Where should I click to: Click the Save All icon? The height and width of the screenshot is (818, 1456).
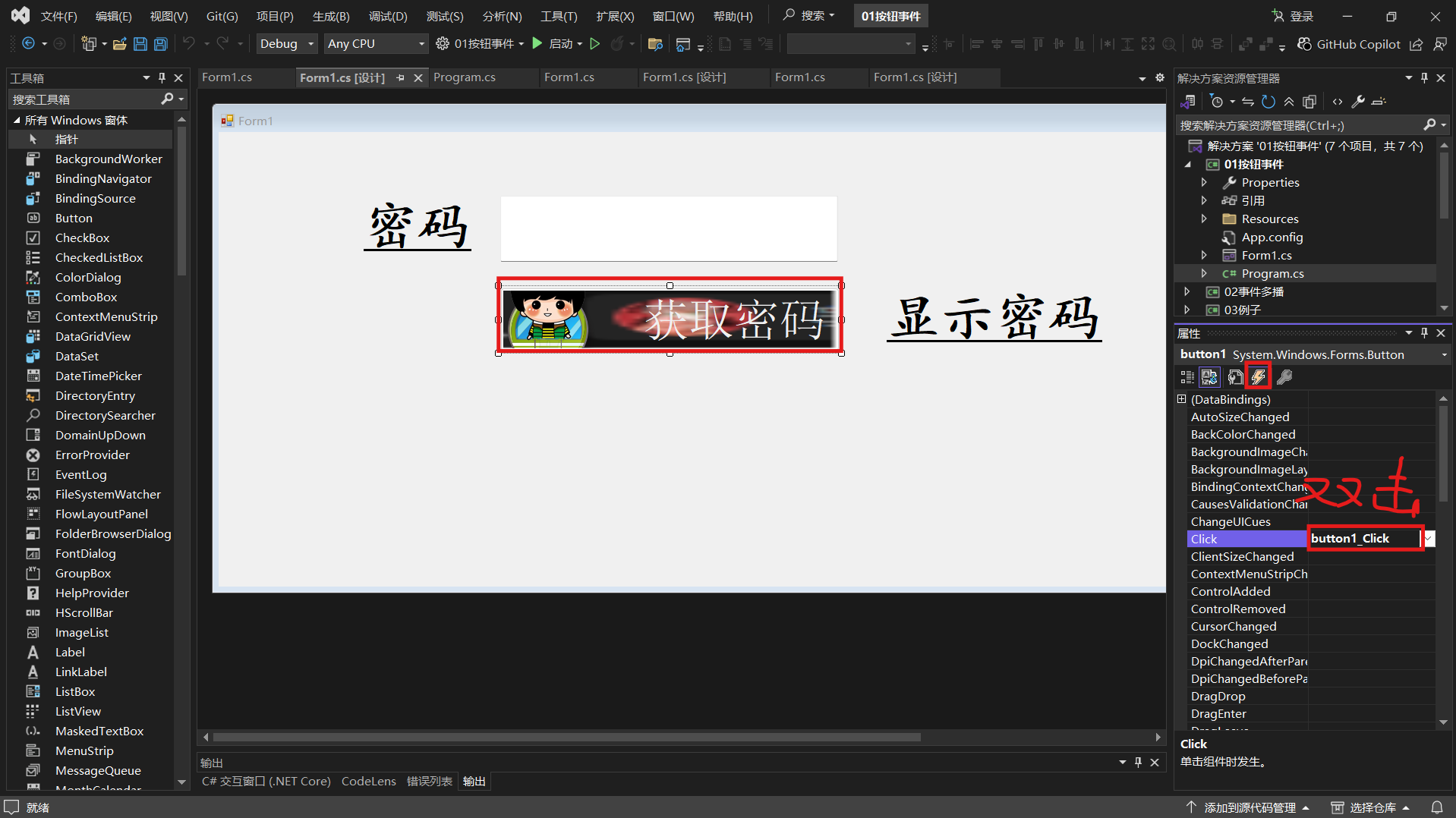click(161, 44)
